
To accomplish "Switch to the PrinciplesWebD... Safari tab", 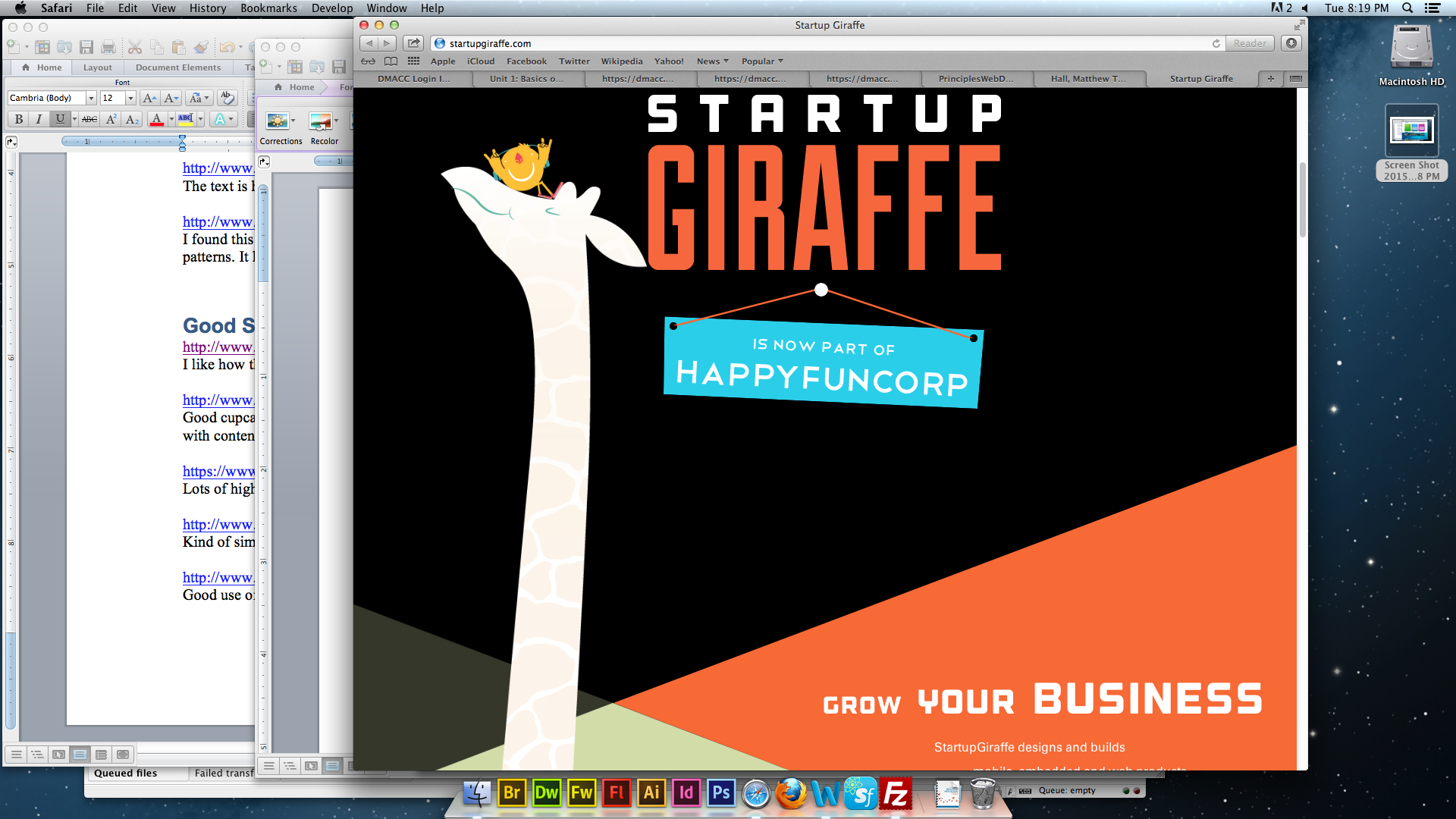I will point(975,79).
